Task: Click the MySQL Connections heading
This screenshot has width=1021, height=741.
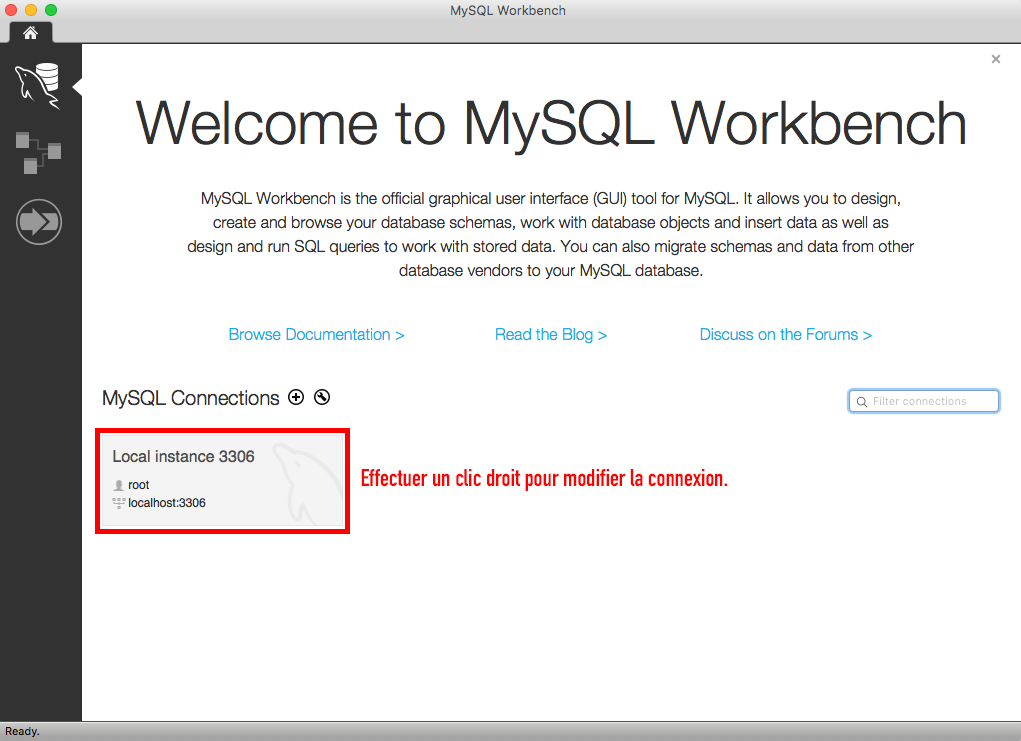Action: (190, 398)
